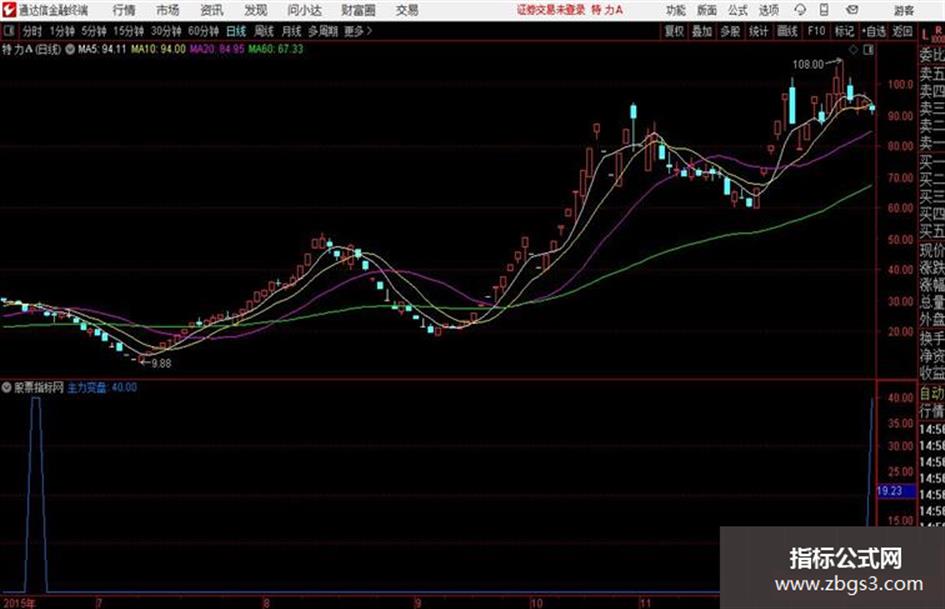Click the 9.88 low price marker
945x609 pixels.
point(162,364)
